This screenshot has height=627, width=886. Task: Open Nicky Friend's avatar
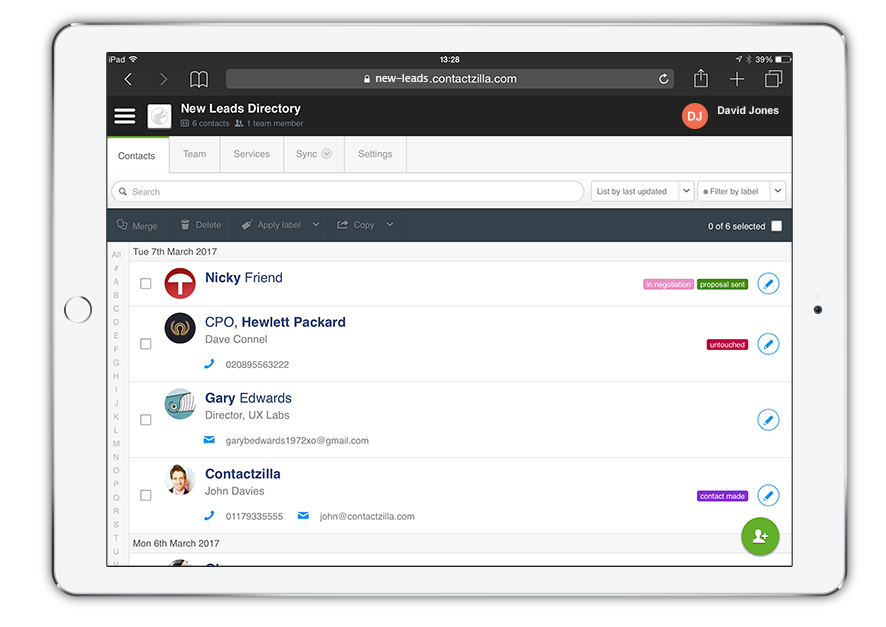180,283
